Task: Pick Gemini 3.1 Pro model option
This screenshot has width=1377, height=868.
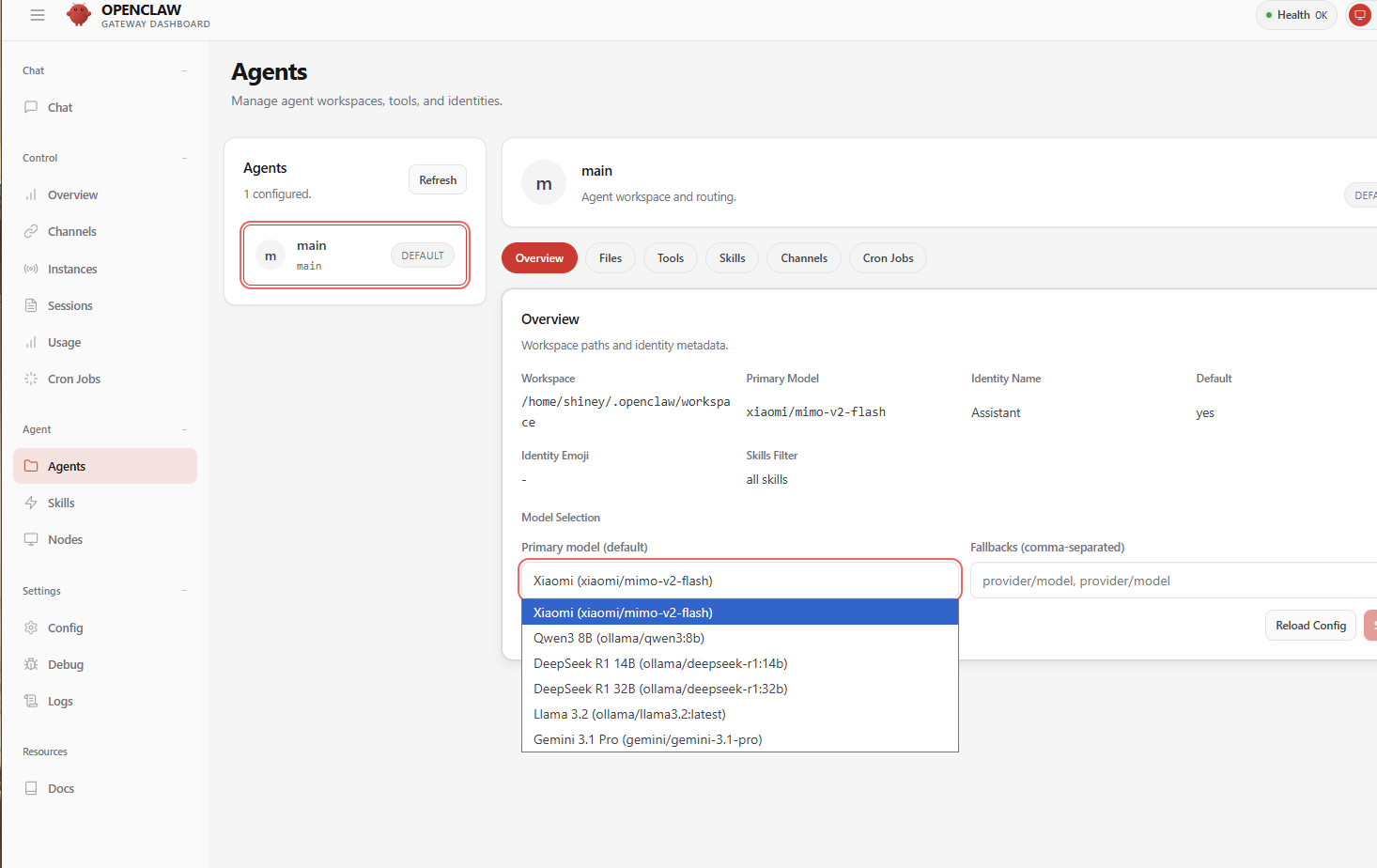Action: click(x=647, y=739)
